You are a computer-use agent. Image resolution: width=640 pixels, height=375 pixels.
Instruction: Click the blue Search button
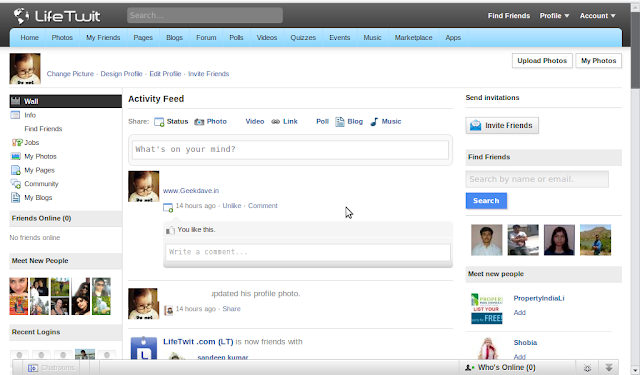pos(486,201)
